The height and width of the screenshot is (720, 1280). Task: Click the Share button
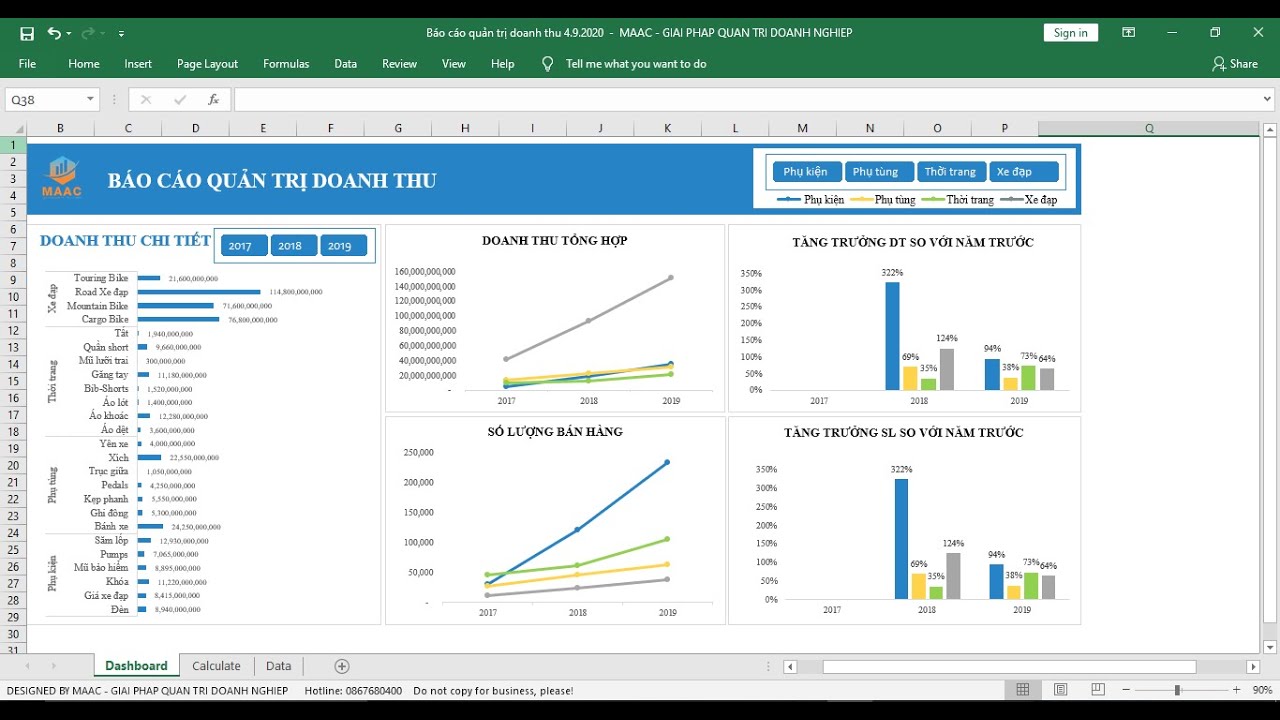coord(1235,64)
